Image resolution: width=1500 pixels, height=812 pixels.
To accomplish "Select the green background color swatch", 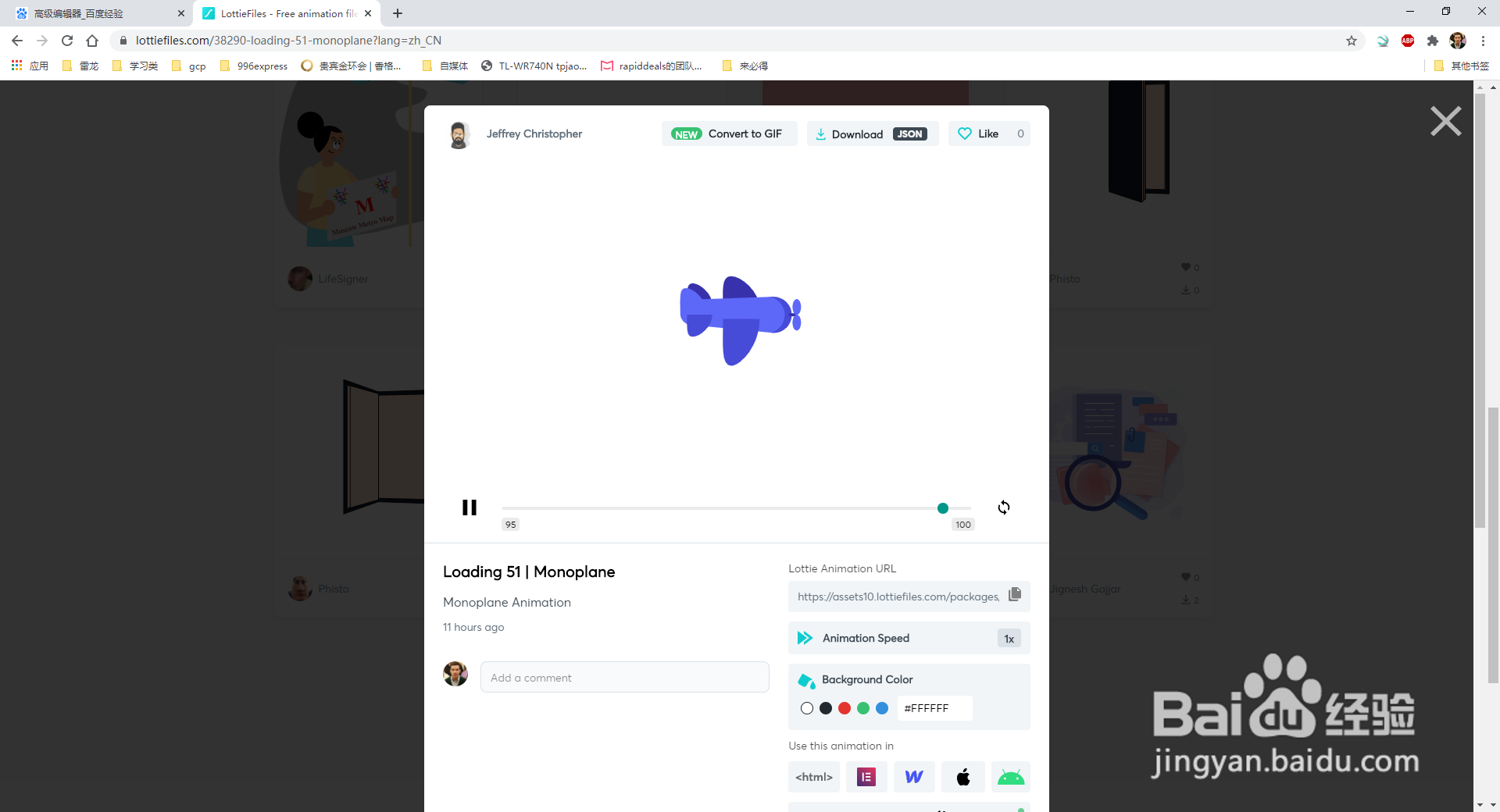I will (863, 708).
